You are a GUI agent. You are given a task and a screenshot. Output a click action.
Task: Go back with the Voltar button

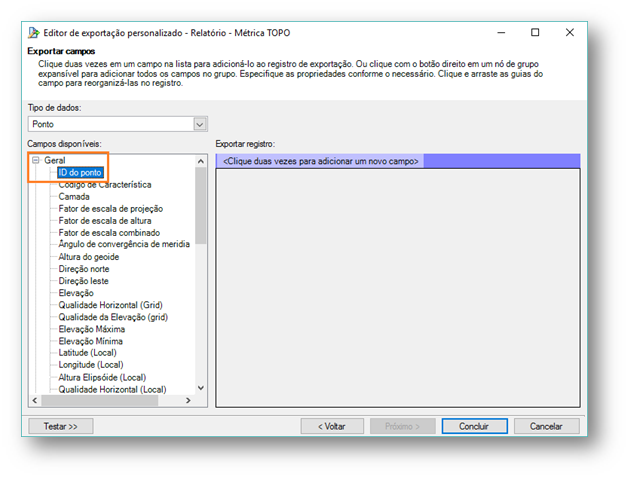coord(332,426)
